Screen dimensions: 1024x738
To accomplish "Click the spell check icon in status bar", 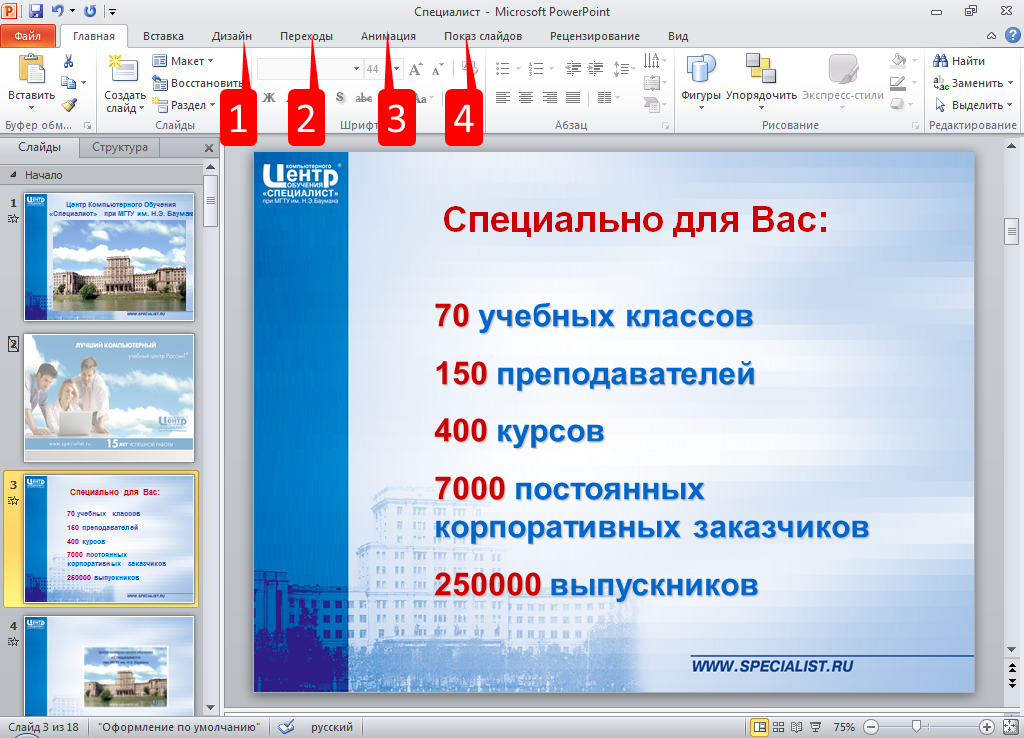I will (x=286, y=727).
